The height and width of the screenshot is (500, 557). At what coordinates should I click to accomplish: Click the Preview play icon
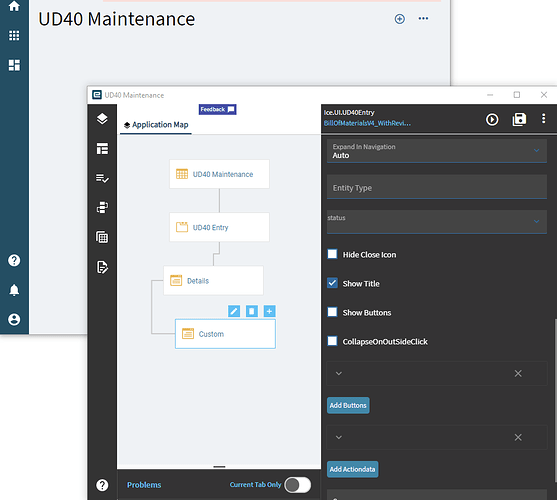(x=492, y=119)
